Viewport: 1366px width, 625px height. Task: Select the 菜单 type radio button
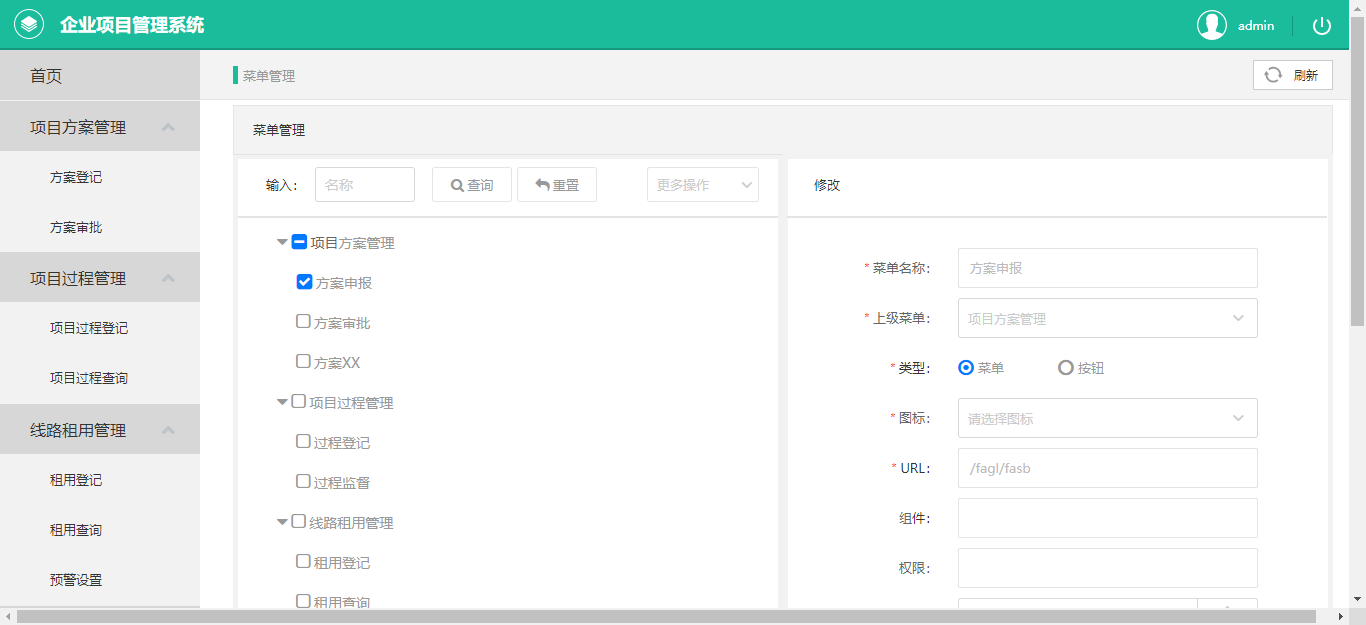point(966,368)
